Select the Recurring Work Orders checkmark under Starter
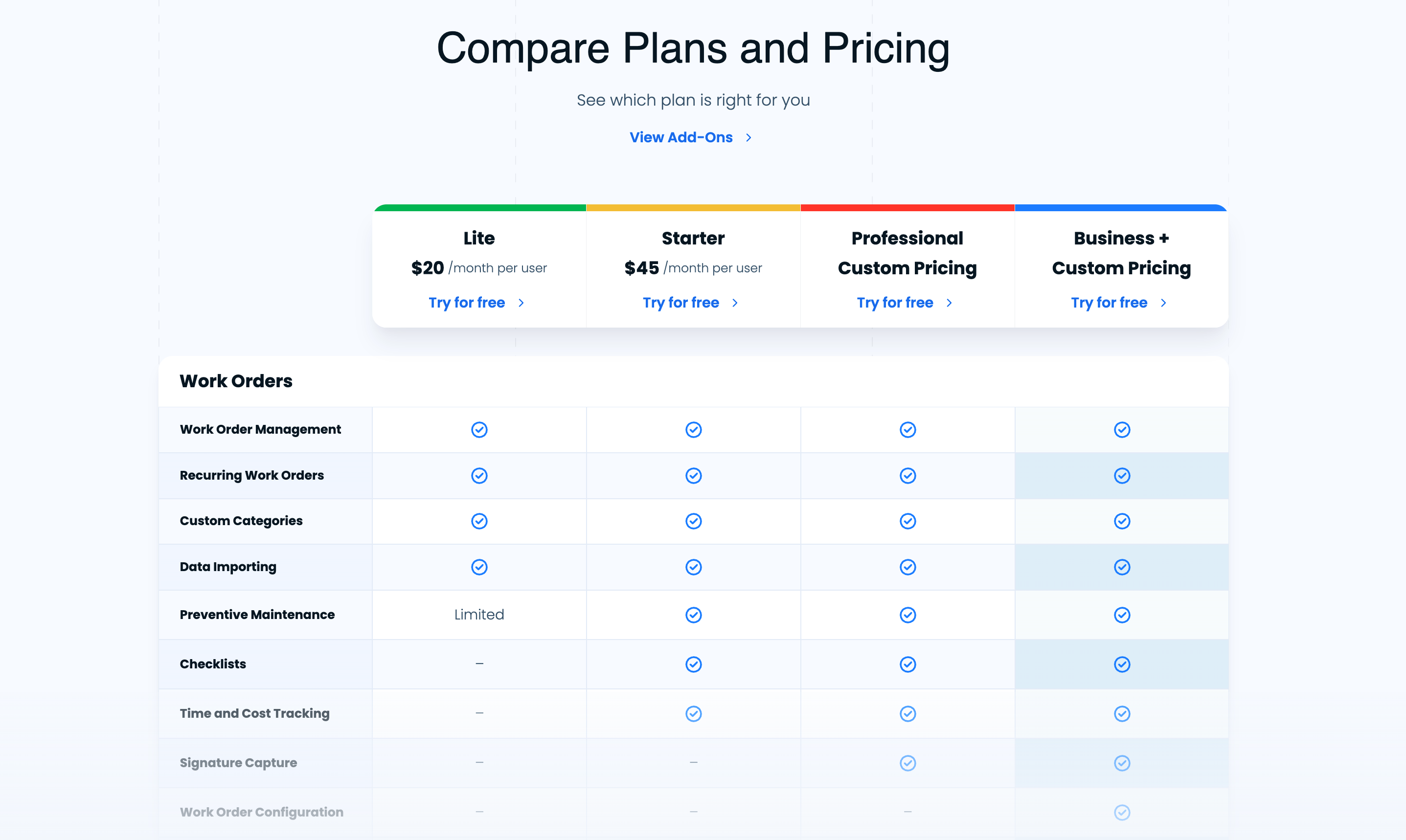The image size is (1406, 840). click(x=693, y=475)
